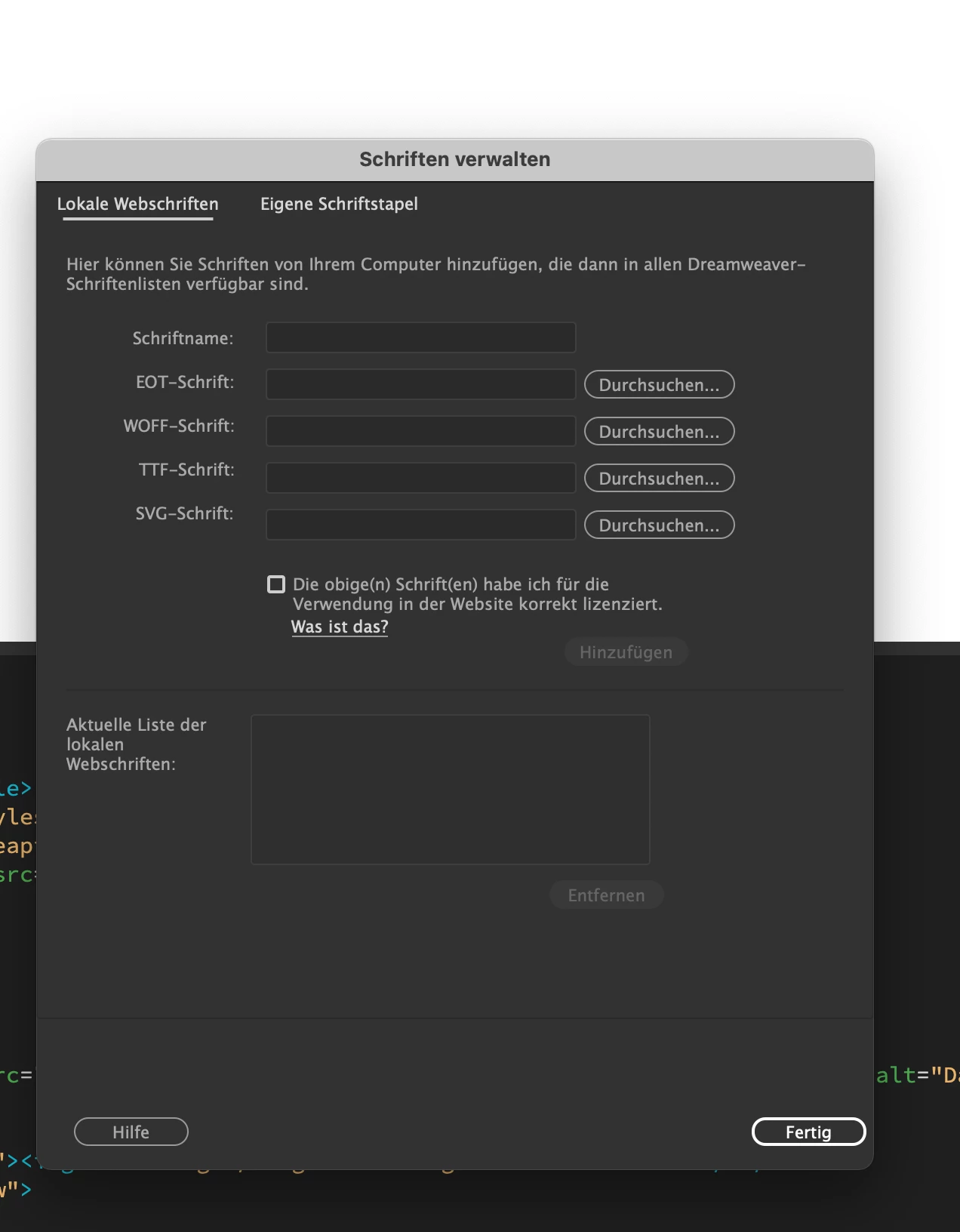Browse for an SVG font file
This screenshot has height=1232, width=960.
click(660, 525)
